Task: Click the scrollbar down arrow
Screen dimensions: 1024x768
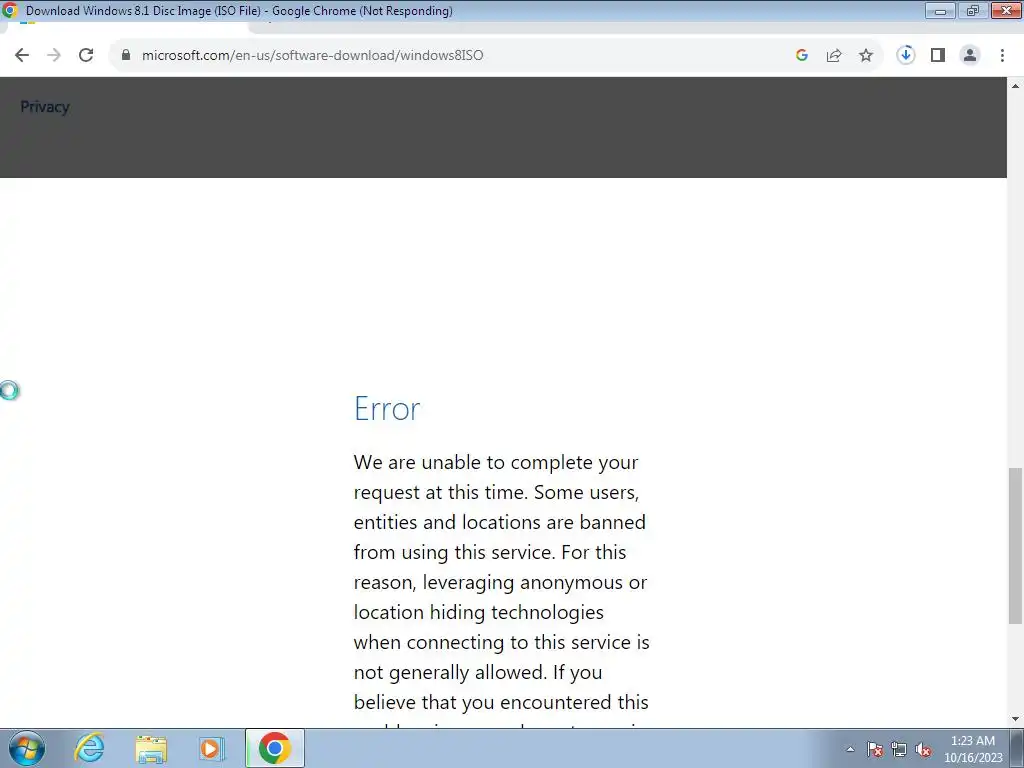Action: click(1016, 719)
